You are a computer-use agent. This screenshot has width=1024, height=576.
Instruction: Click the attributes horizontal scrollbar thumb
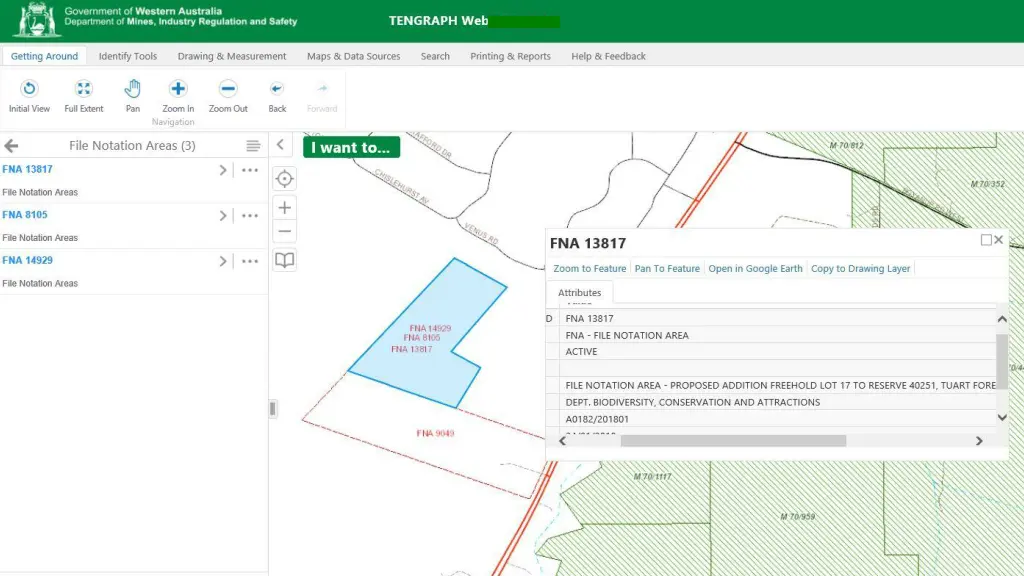click(x=733, y=441)
